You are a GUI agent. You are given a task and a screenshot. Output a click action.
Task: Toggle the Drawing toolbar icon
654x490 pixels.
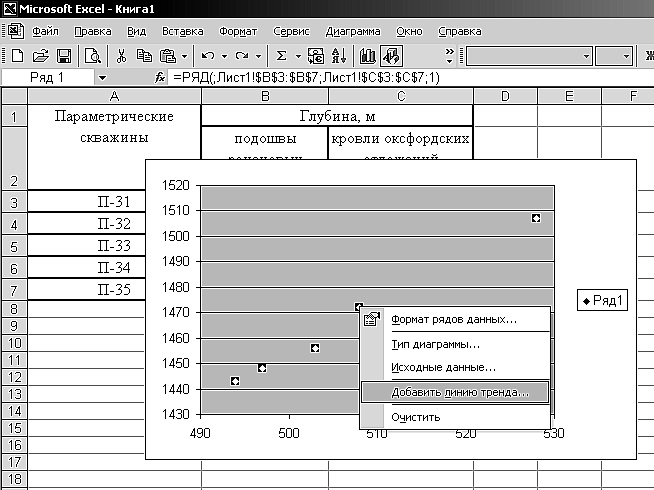tap(391, 55)
